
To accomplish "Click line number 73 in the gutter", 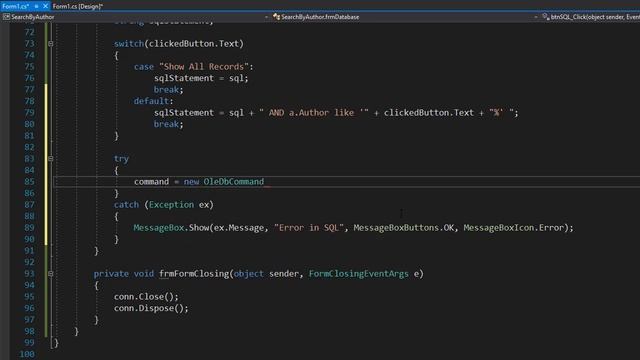I will coord(29,44).
